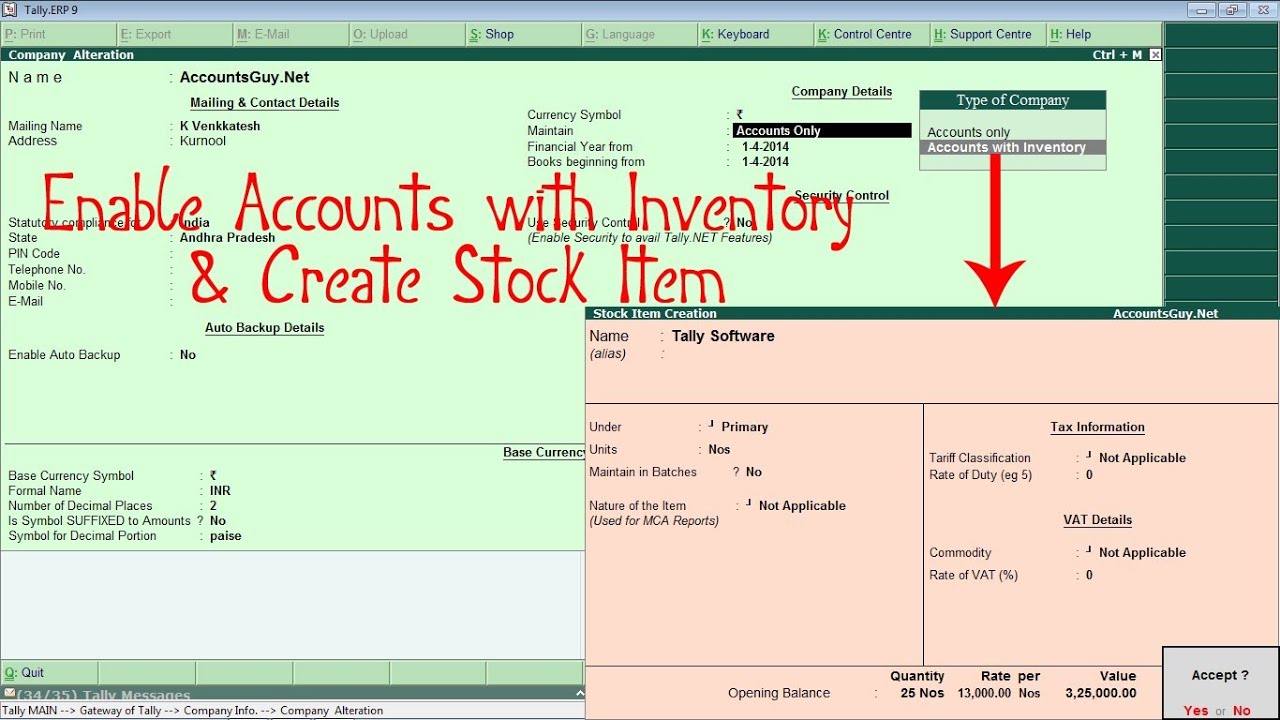
Task: Minimize the Tally.ERP 9 window
Action: [1203, 10]
